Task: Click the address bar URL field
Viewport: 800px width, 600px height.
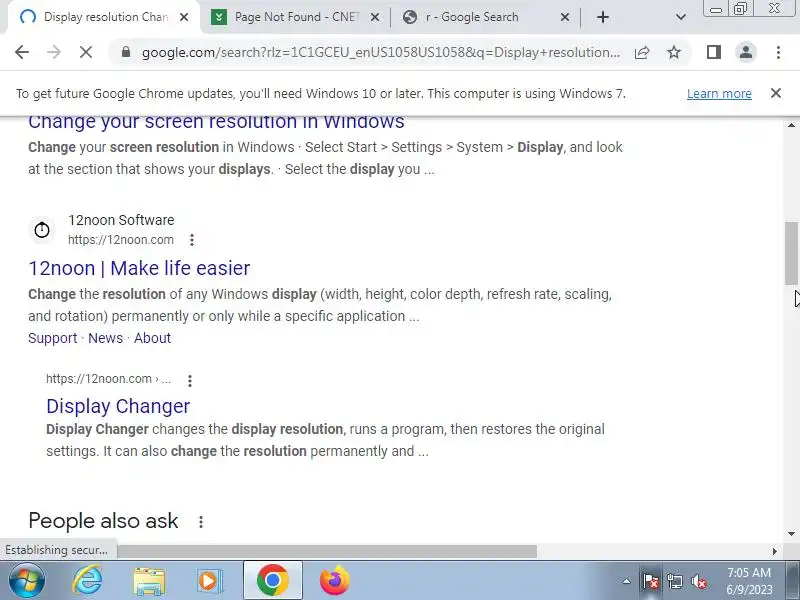Action: tap(381, 52)
